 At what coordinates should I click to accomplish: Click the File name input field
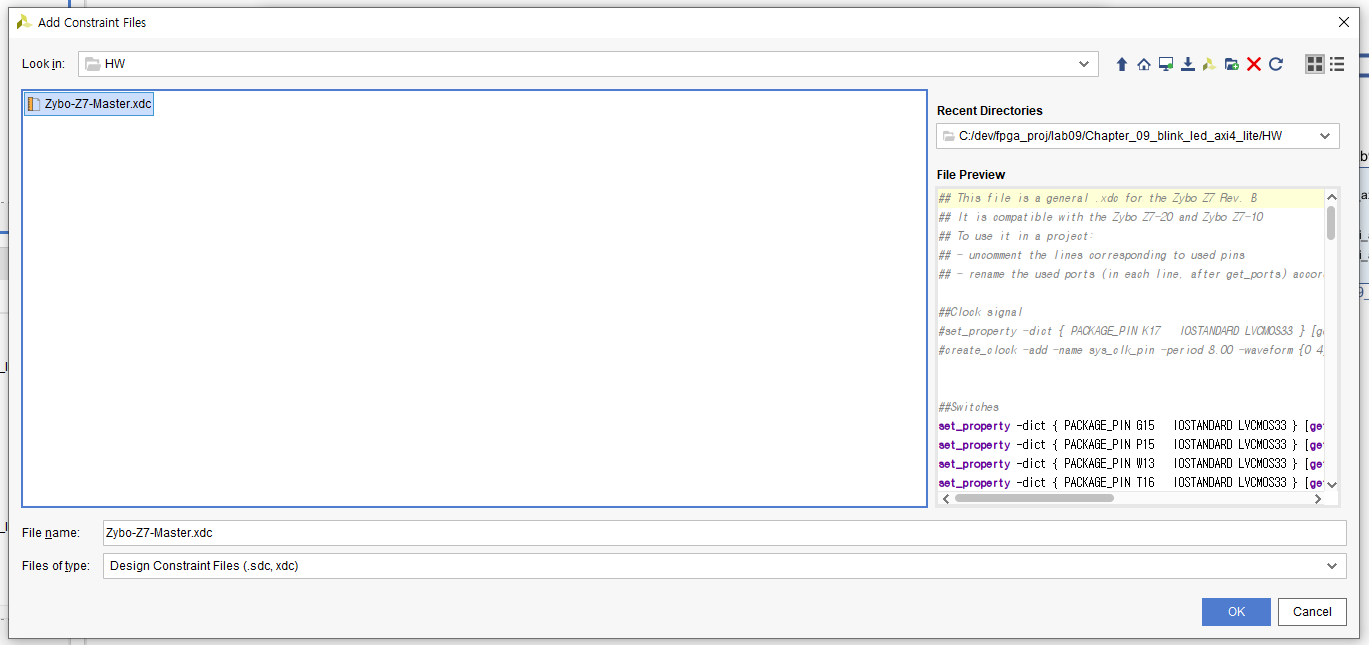point(724,533)
